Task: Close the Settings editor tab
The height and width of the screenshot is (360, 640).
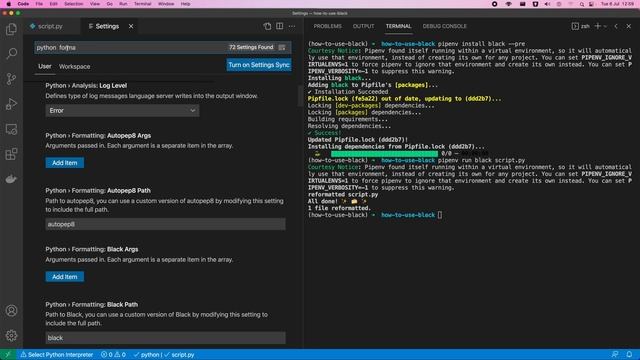Action: coord(131,26)
